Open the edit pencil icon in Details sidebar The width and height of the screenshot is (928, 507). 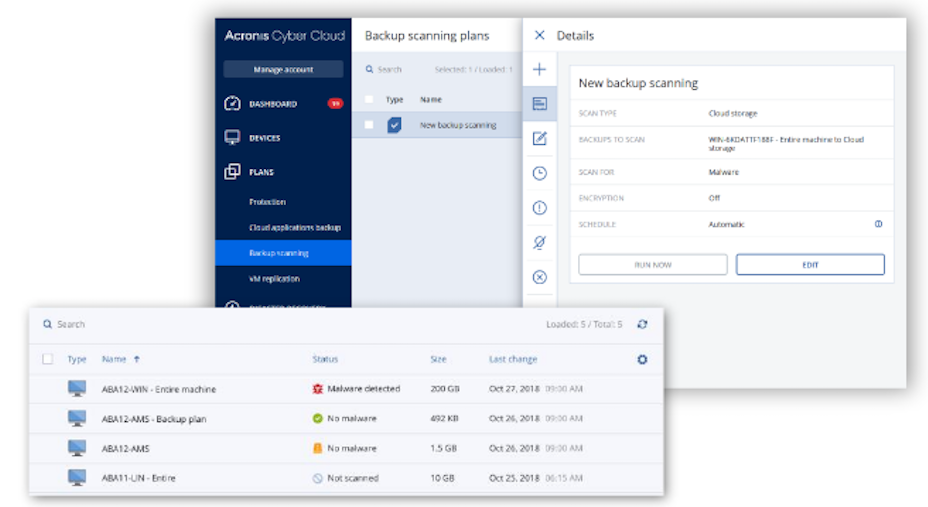539,139
